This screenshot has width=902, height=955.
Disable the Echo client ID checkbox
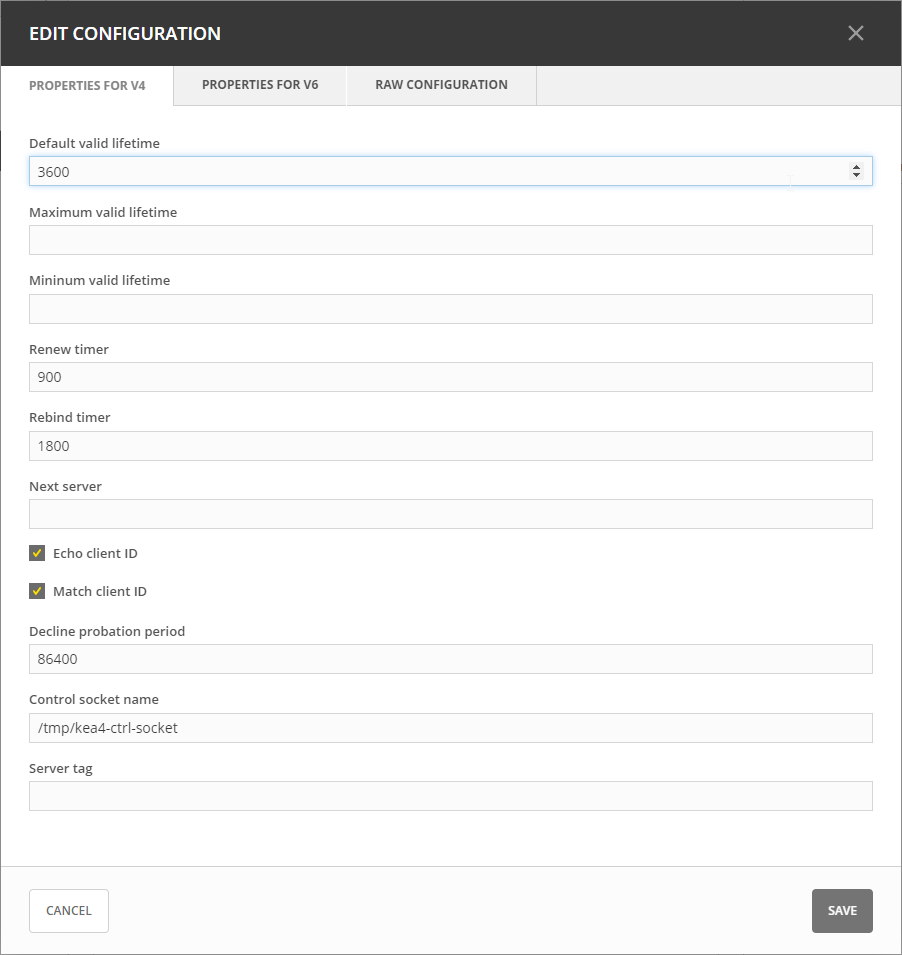(x=36, y=553)
